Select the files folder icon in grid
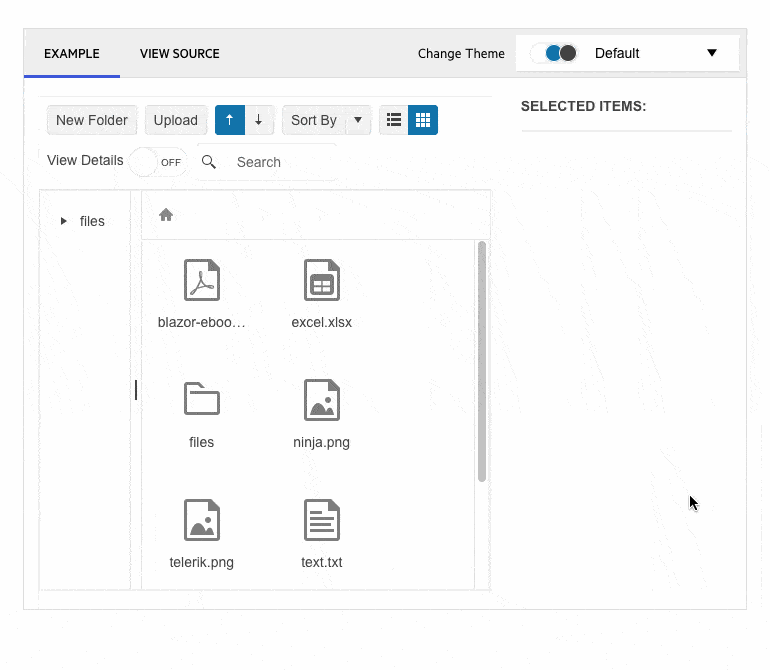This screenshot has width=770, height=670. point(201,399)
